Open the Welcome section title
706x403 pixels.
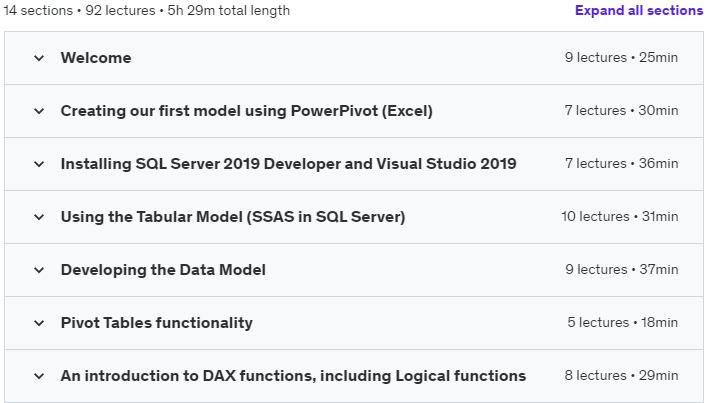[x=96, y=58]
